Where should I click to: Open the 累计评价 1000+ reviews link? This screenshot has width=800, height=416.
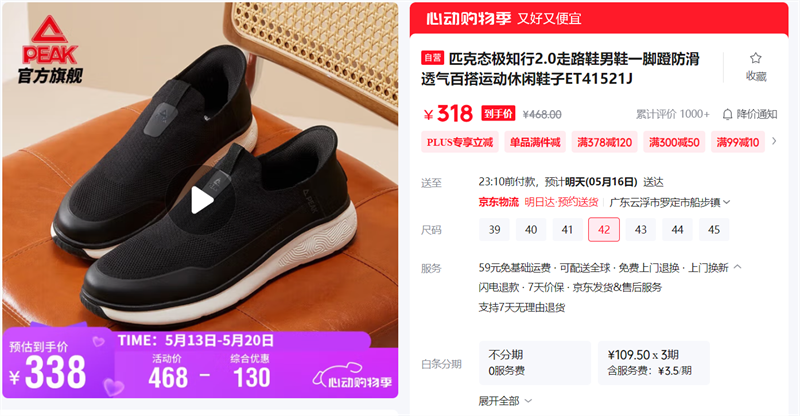pos(672,114)
